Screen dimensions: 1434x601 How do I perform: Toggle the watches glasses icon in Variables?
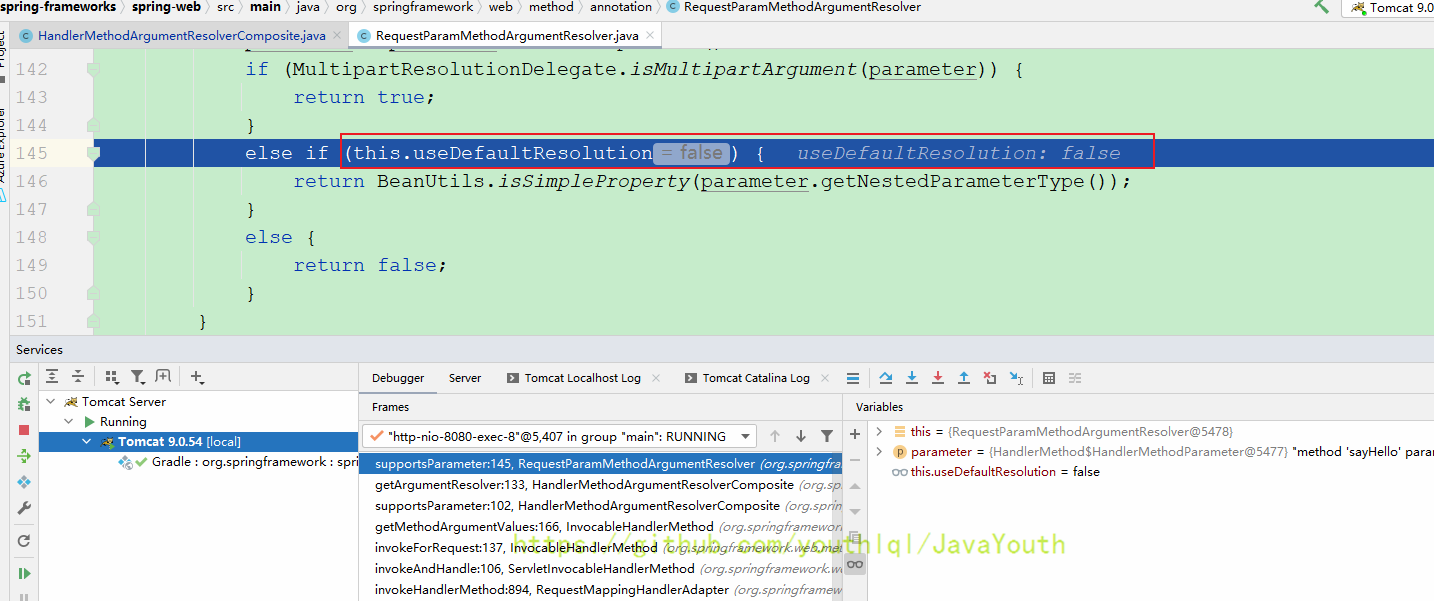tap(855, 564)
